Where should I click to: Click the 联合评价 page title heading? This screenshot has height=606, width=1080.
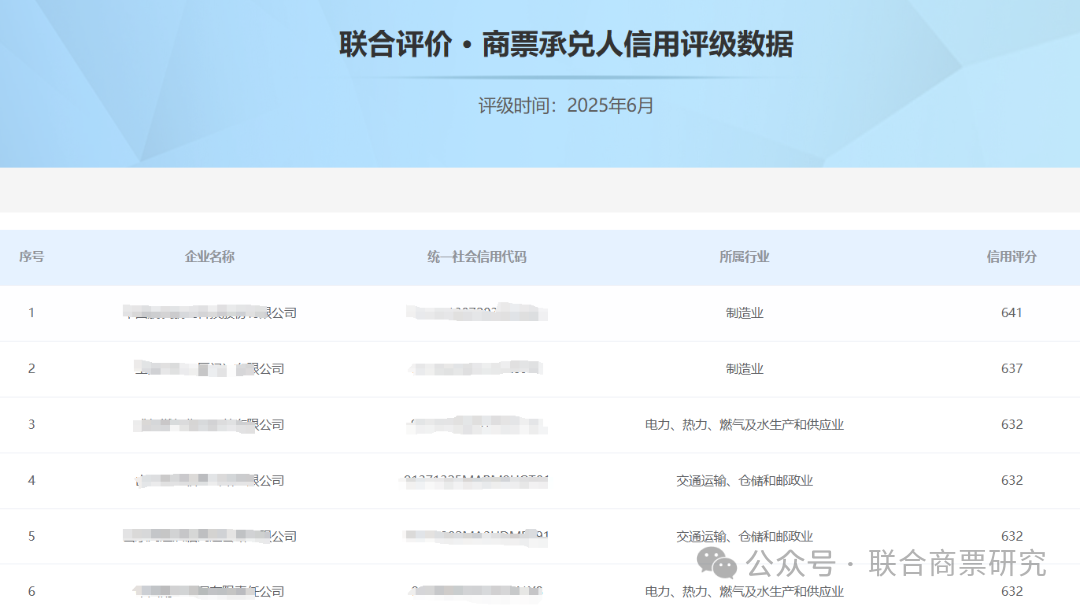(566, 45)
